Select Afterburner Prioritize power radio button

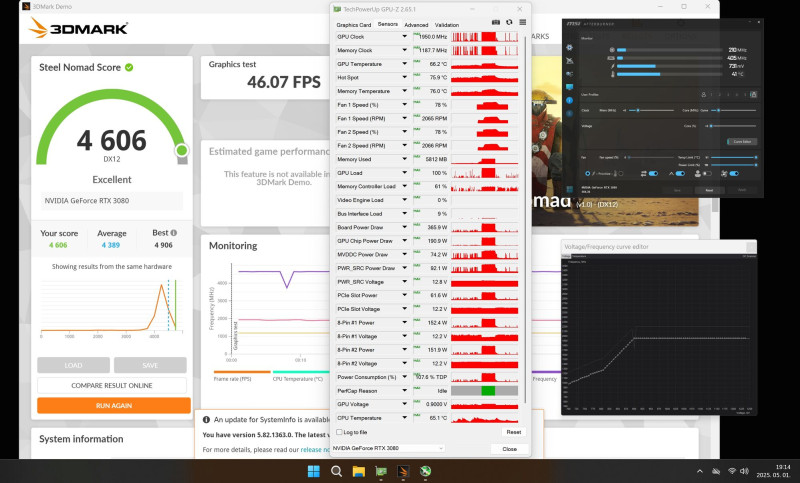pyautogui.click(x=588, y=173)
